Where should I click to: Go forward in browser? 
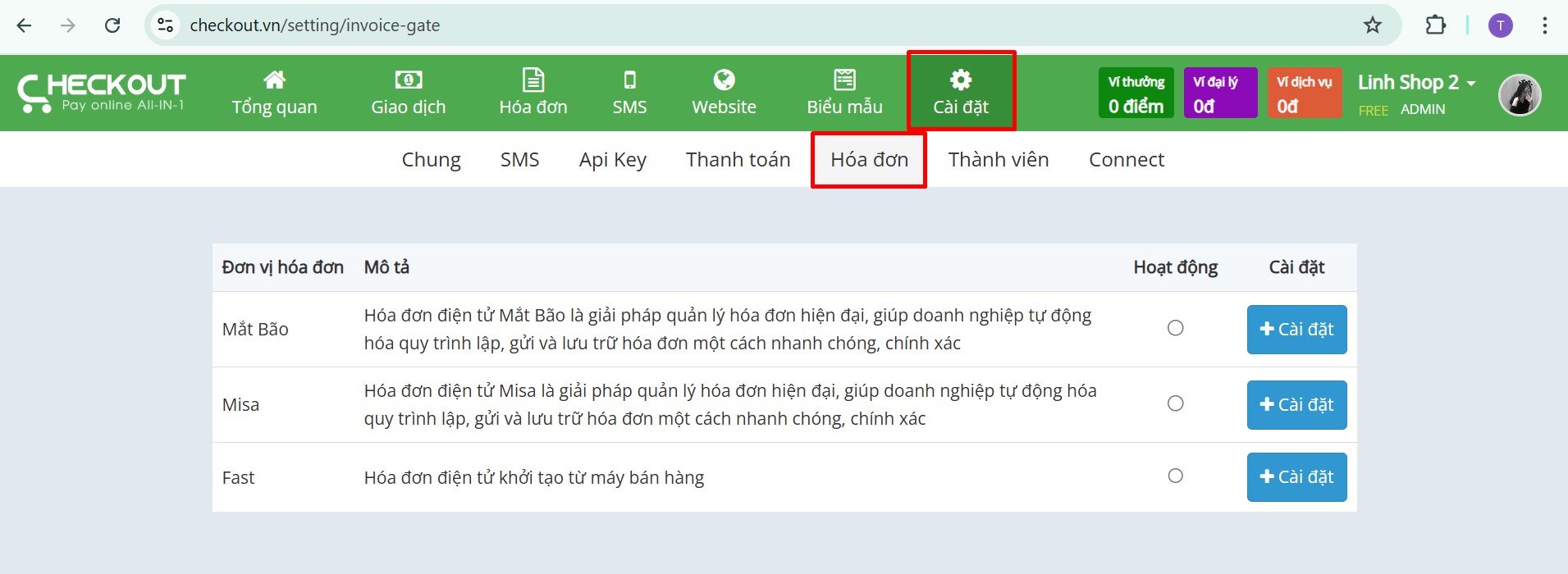tap(68, 25)
